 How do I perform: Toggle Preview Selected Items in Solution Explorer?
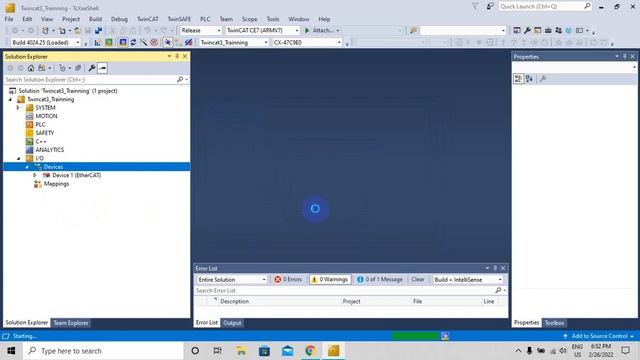(x=102, y=68)
